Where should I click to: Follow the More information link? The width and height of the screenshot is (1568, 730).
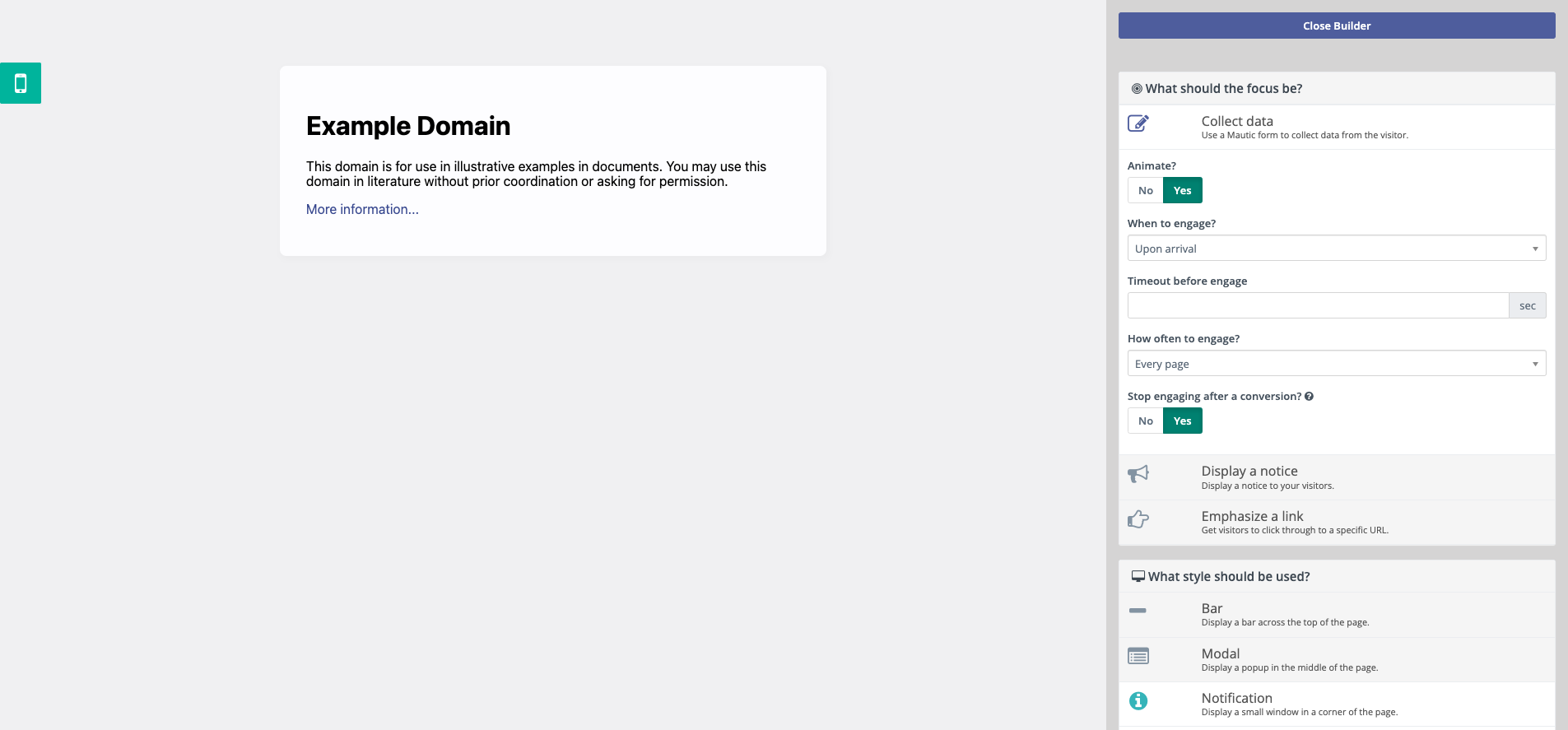(x=362, y=210)
